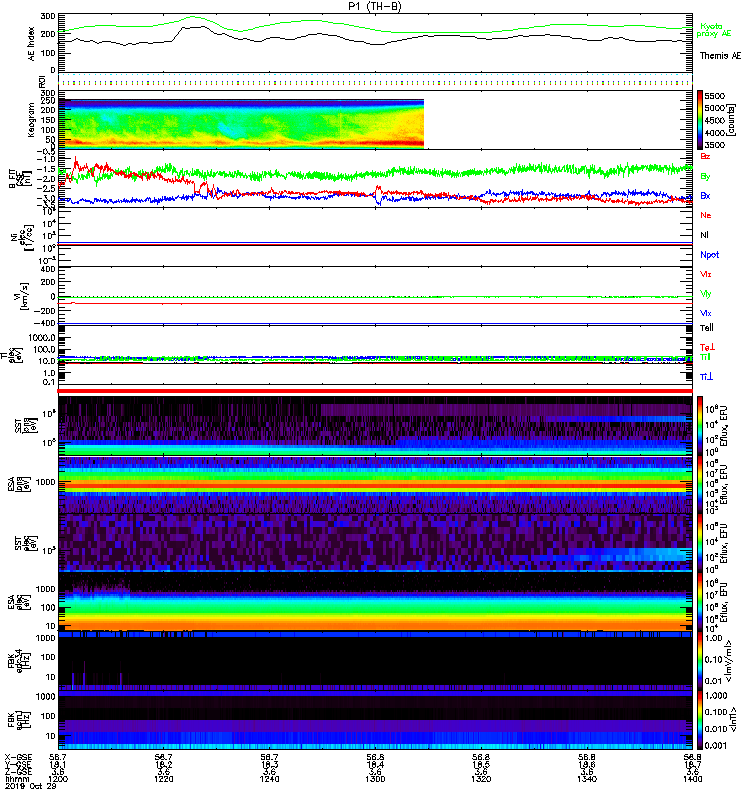
Task: Click the "[counts]" color bar unit label
Action: pyautogui.click(x=731, y=120)
